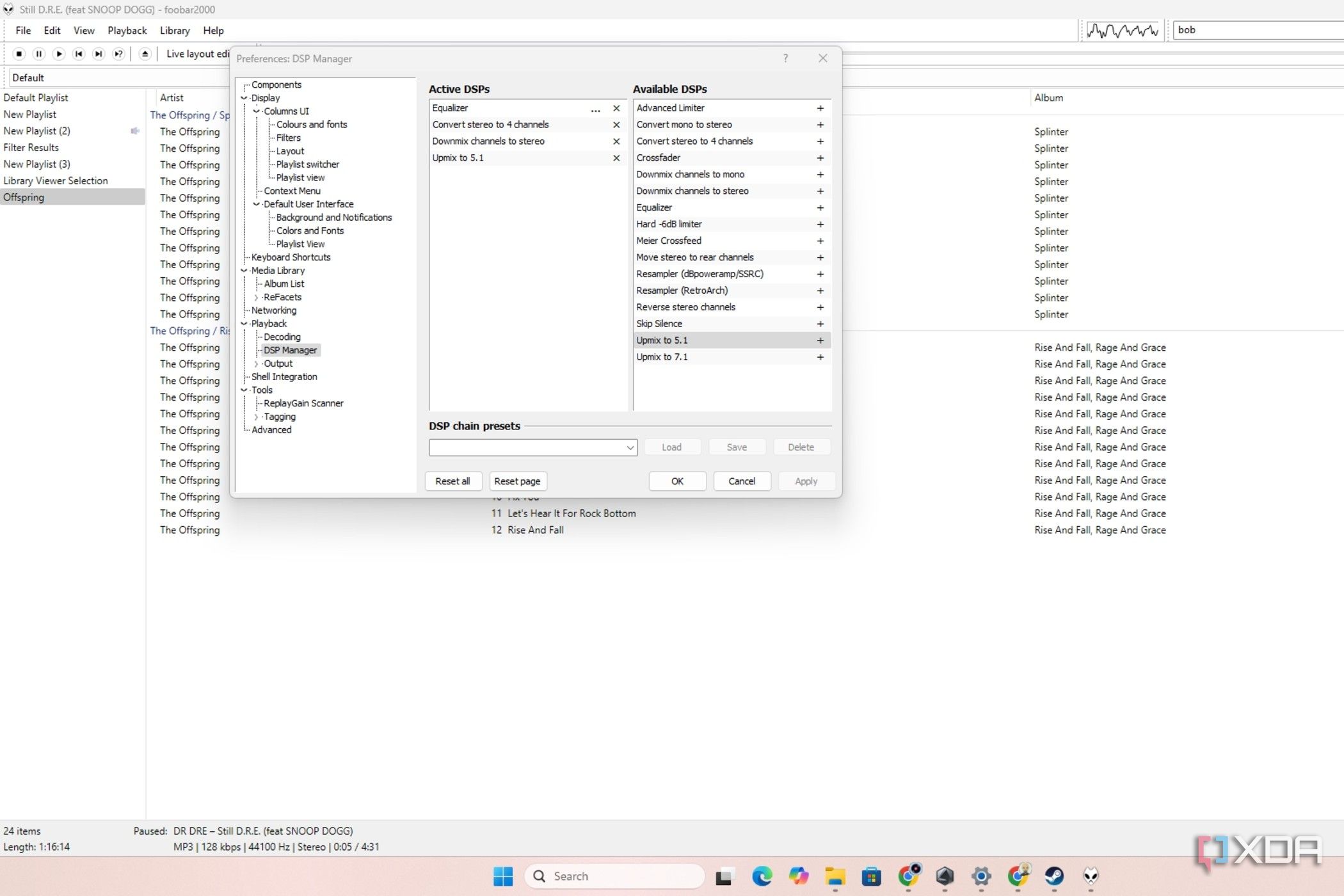Collapse the Media Library tree node
Screen dimensions: 1344x896
tap(244, 271)
